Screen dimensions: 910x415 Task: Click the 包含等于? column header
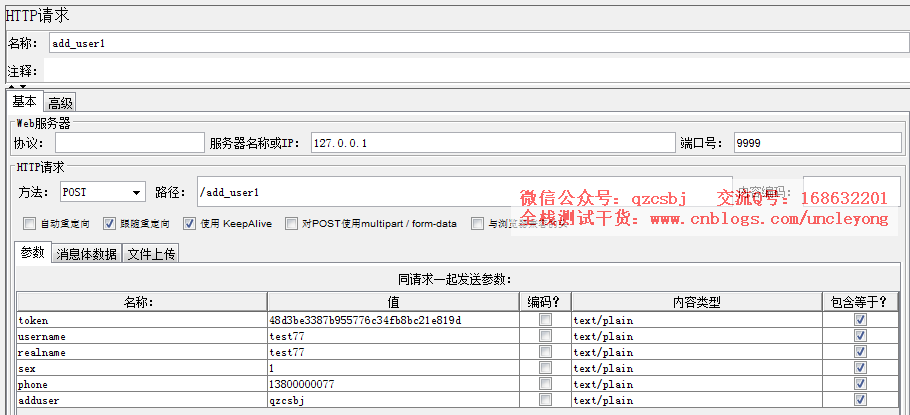(860, 302)
